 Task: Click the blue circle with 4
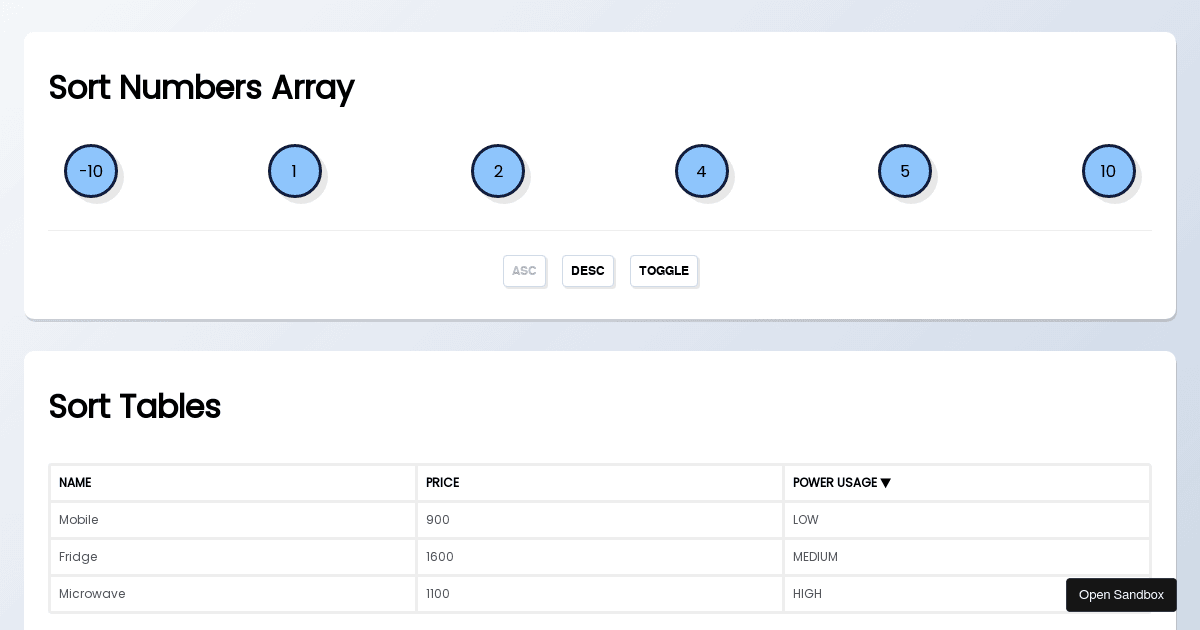(x=701, y=171)
